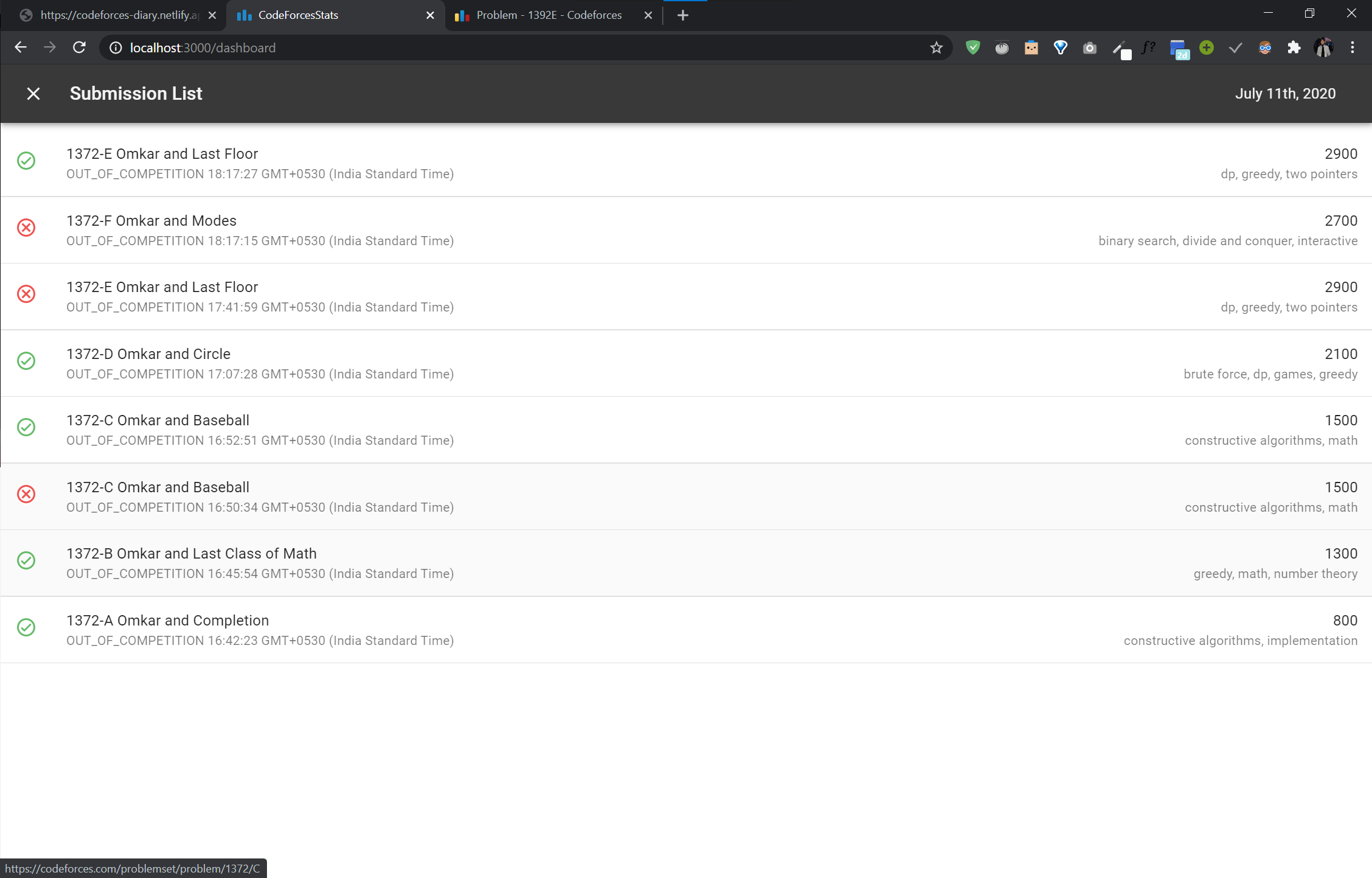
Task: Click red failed icon for 1372-F Omkar and Modes
Action: tap(26, 228)
